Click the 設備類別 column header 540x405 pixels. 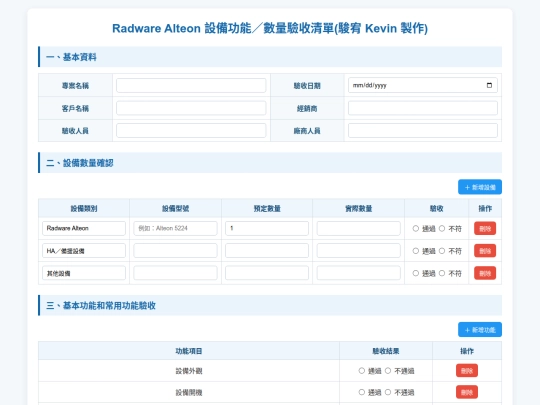84,208
